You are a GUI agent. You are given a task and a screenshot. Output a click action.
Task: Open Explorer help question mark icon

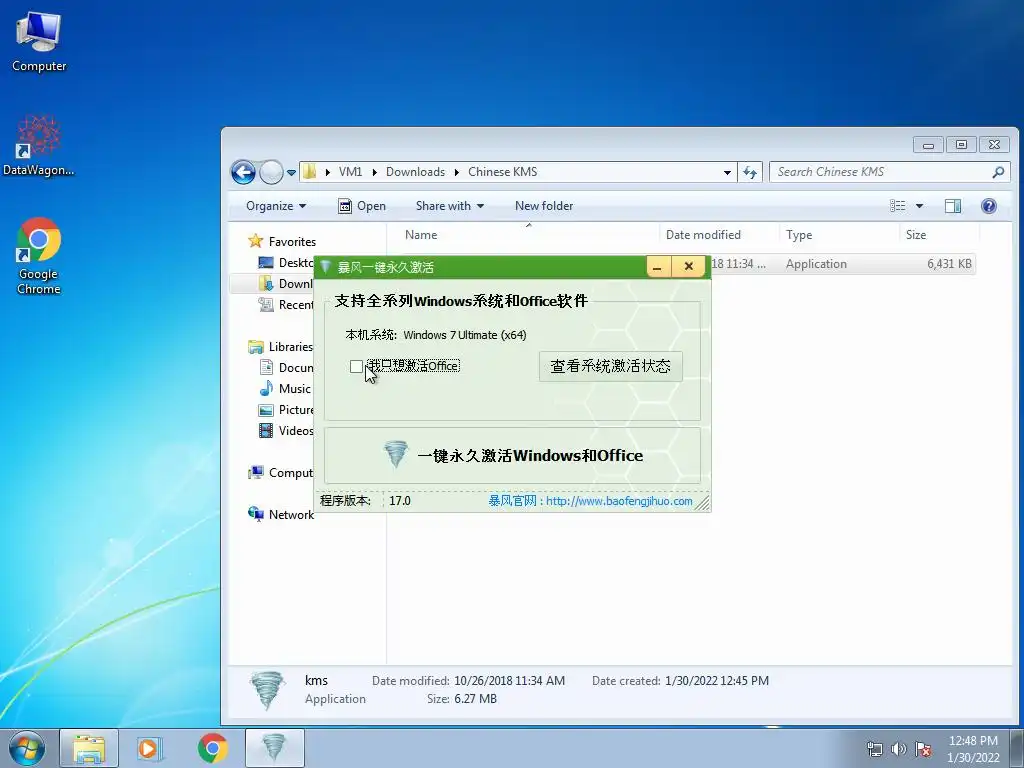click(989, 206)
